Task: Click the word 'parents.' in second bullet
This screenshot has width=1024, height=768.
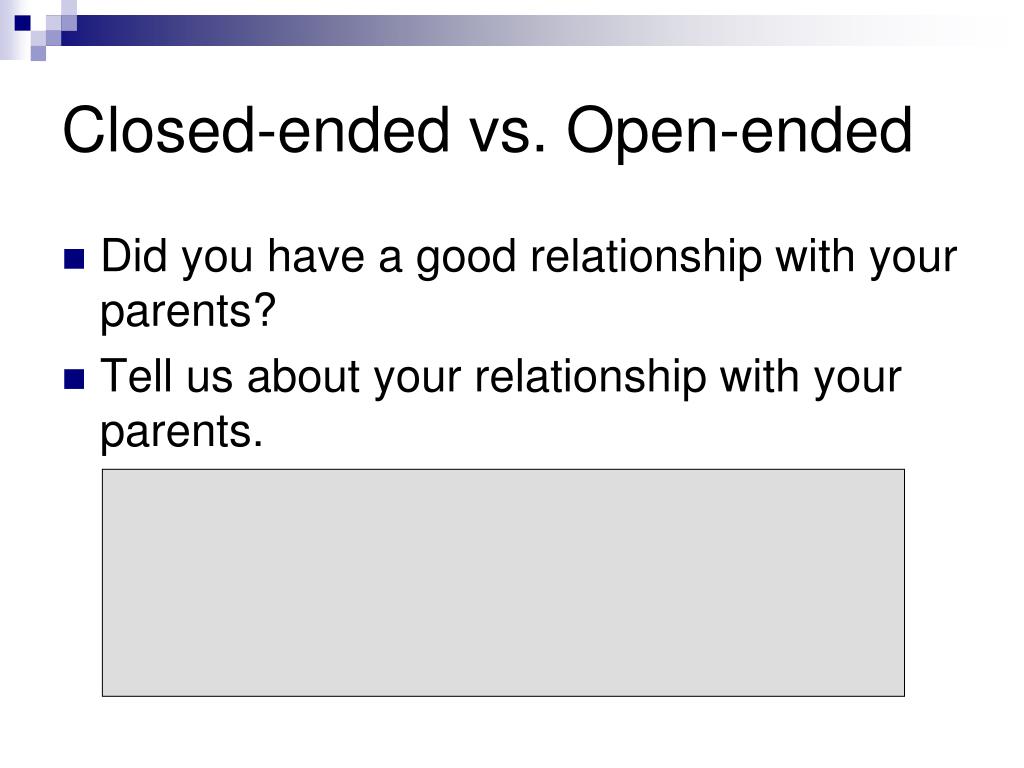Action: click(x=182, y=432)
